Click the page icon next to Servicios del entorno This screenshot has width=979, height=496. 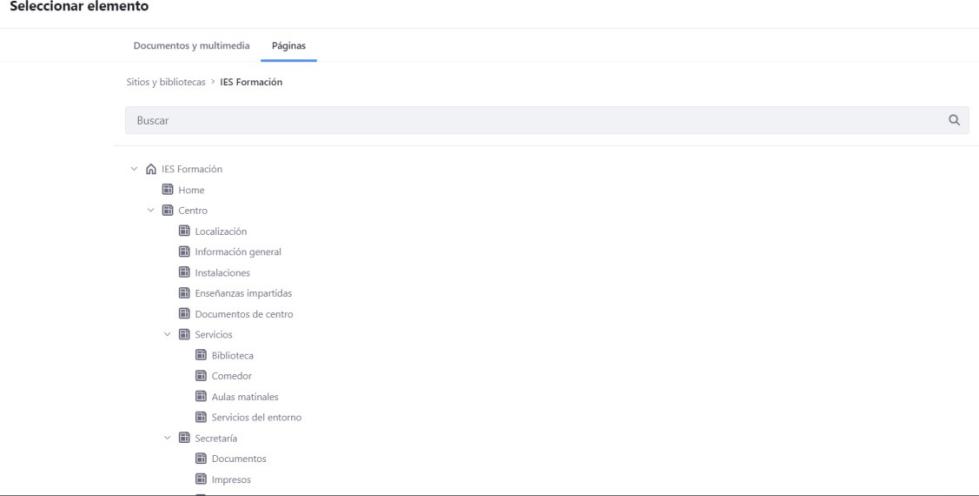click(201, 417)
